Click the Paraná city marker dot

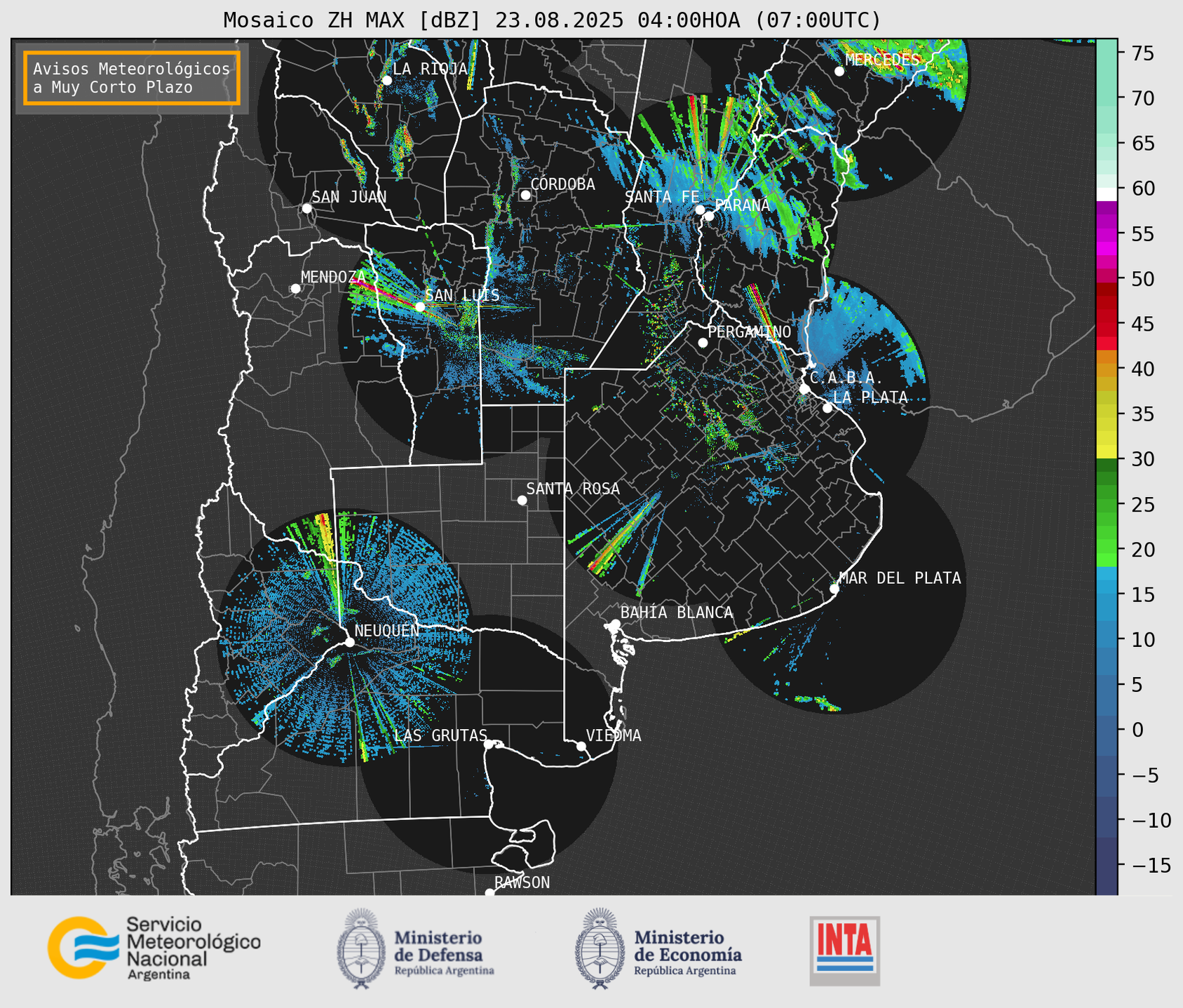[x=709, y=216]
